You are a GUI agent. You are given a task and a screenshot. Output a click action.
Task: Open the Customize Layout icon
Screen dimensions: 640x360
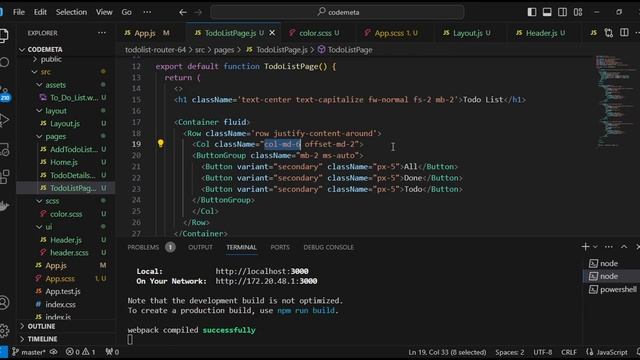pos(578,12)
